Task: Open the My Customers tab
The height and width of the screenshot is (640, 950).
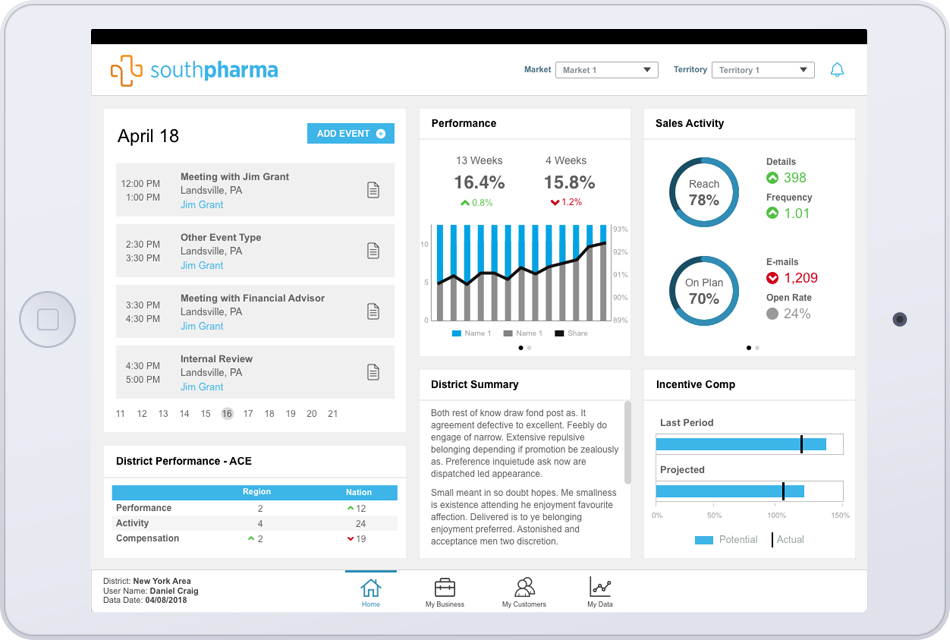Action: tap(524, 592)
